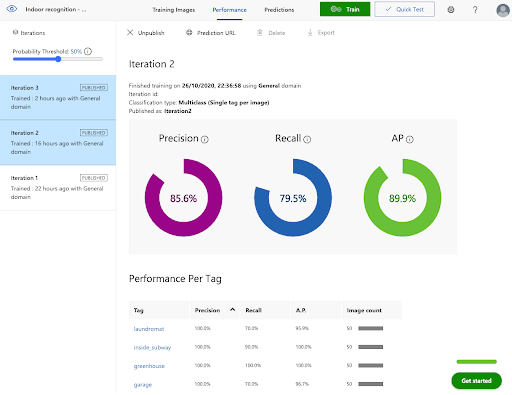Unpublish the current iteration

click(x=146, y=33)
